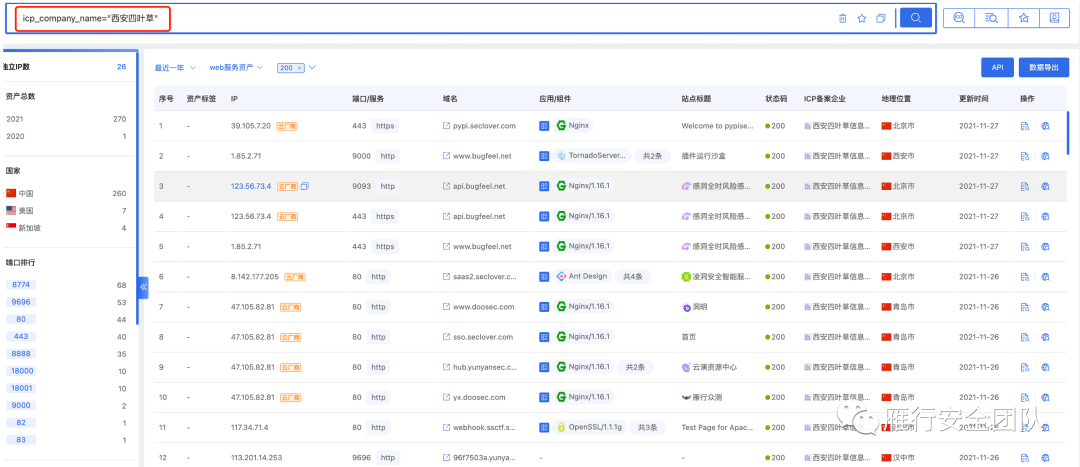The width and height of the screenshot is (1080, 467).
Task: Click document search icon in row 1 actions
Action: tap(1025, 126)
